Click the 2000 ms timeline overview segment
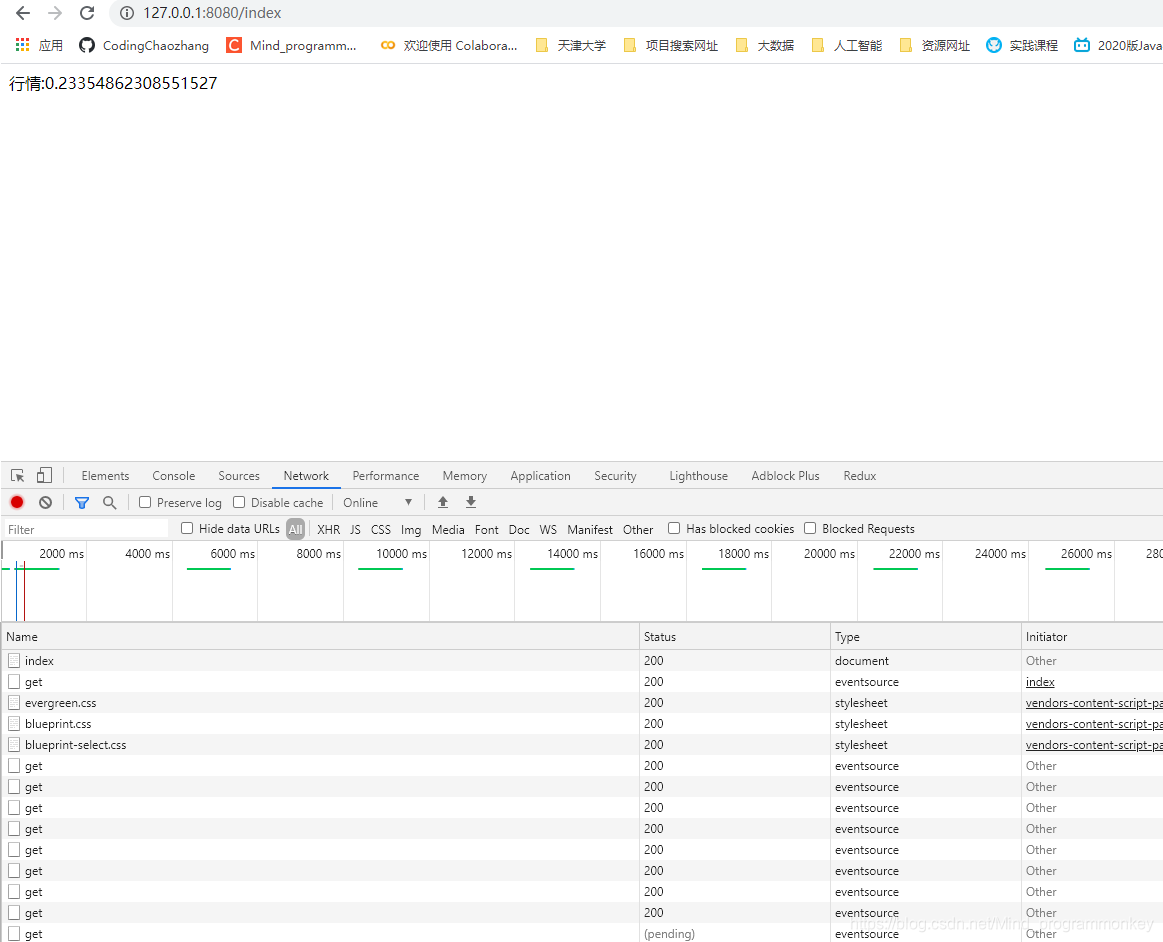 pos(44,581)
